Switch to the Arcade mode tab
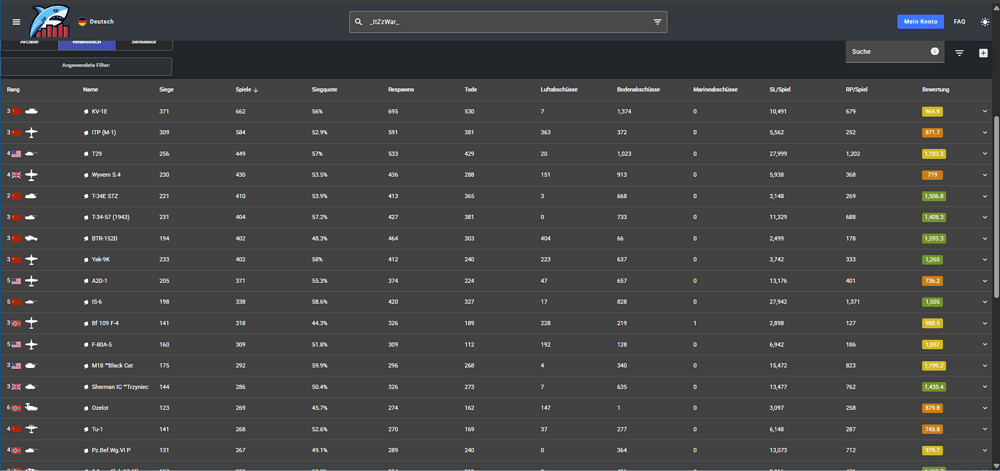This screenshot has width=1000, height=471. coord(30,43)
